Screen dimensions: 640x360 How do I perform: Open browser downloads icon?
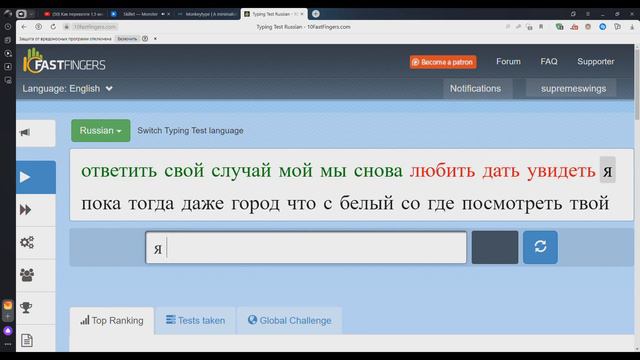coord(632,27)
